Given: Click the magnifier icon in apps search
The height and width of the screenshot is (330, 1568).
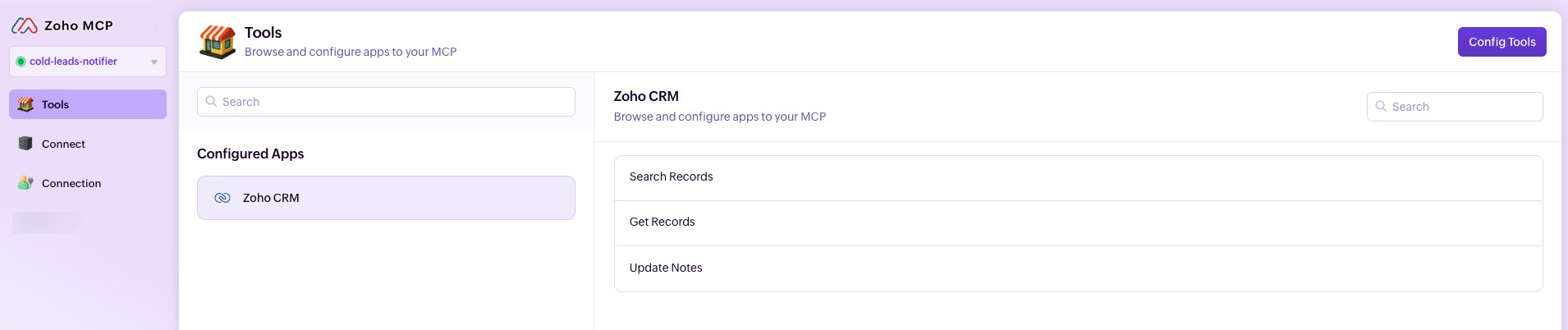Looking at the screenshot, I should tap(211, 102).
